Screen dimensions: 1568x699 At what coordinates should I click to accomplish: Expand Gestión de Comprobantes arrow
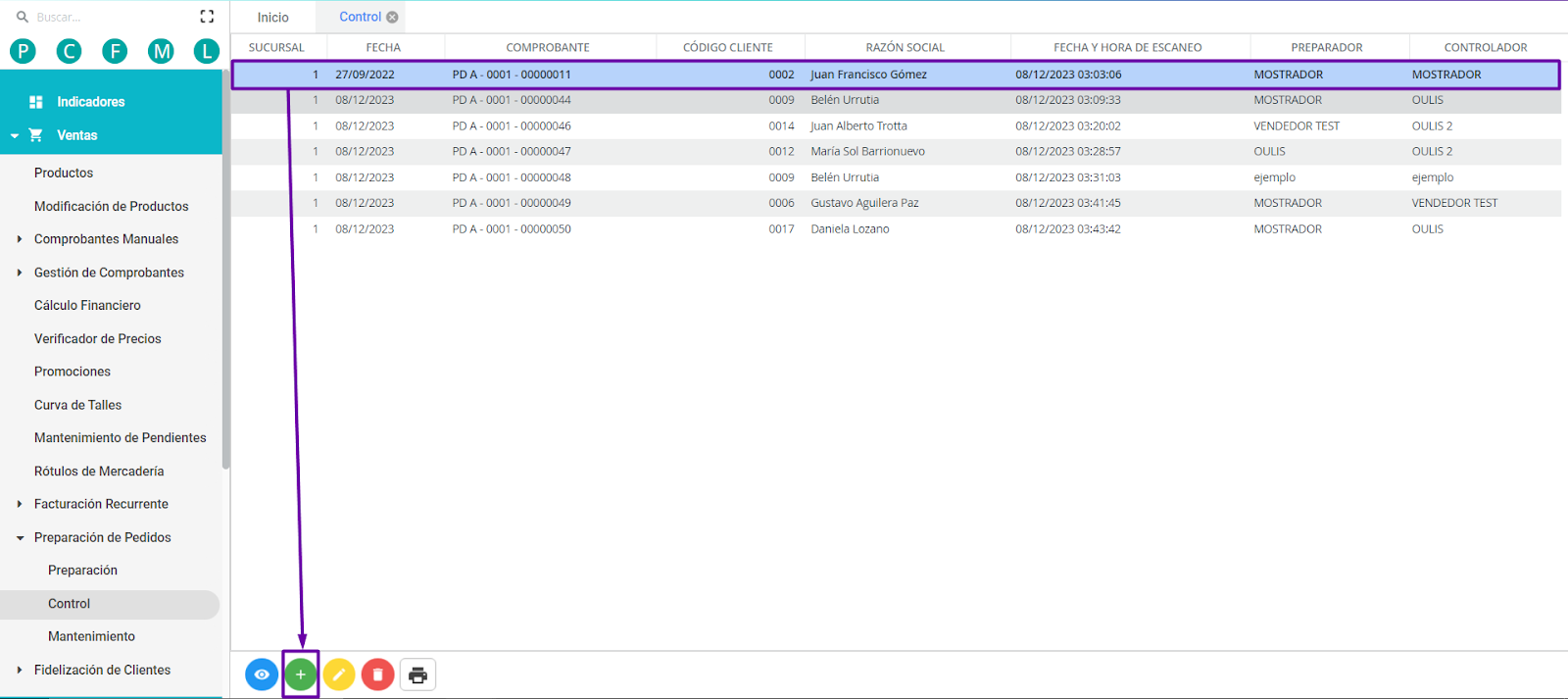[20, 273]
